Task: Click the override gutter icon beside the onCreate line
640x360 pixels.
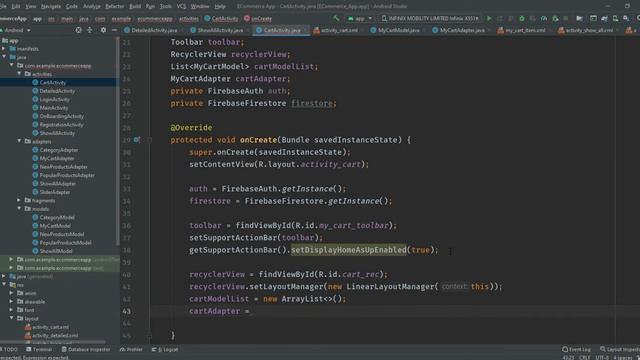Action: 137,140
